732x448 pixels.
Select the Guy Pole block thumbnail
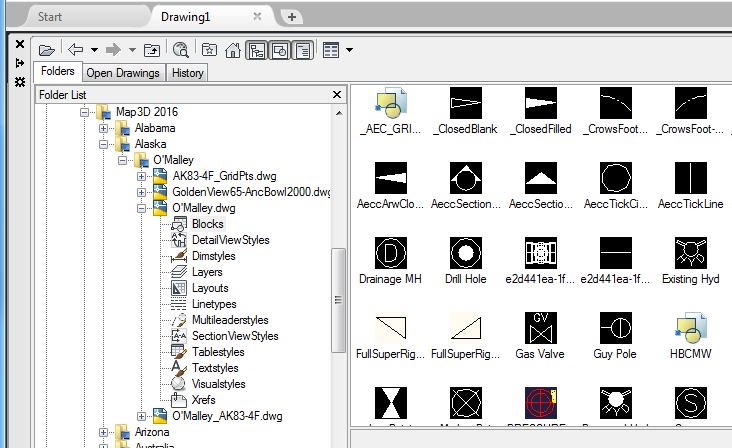point(616,328)
